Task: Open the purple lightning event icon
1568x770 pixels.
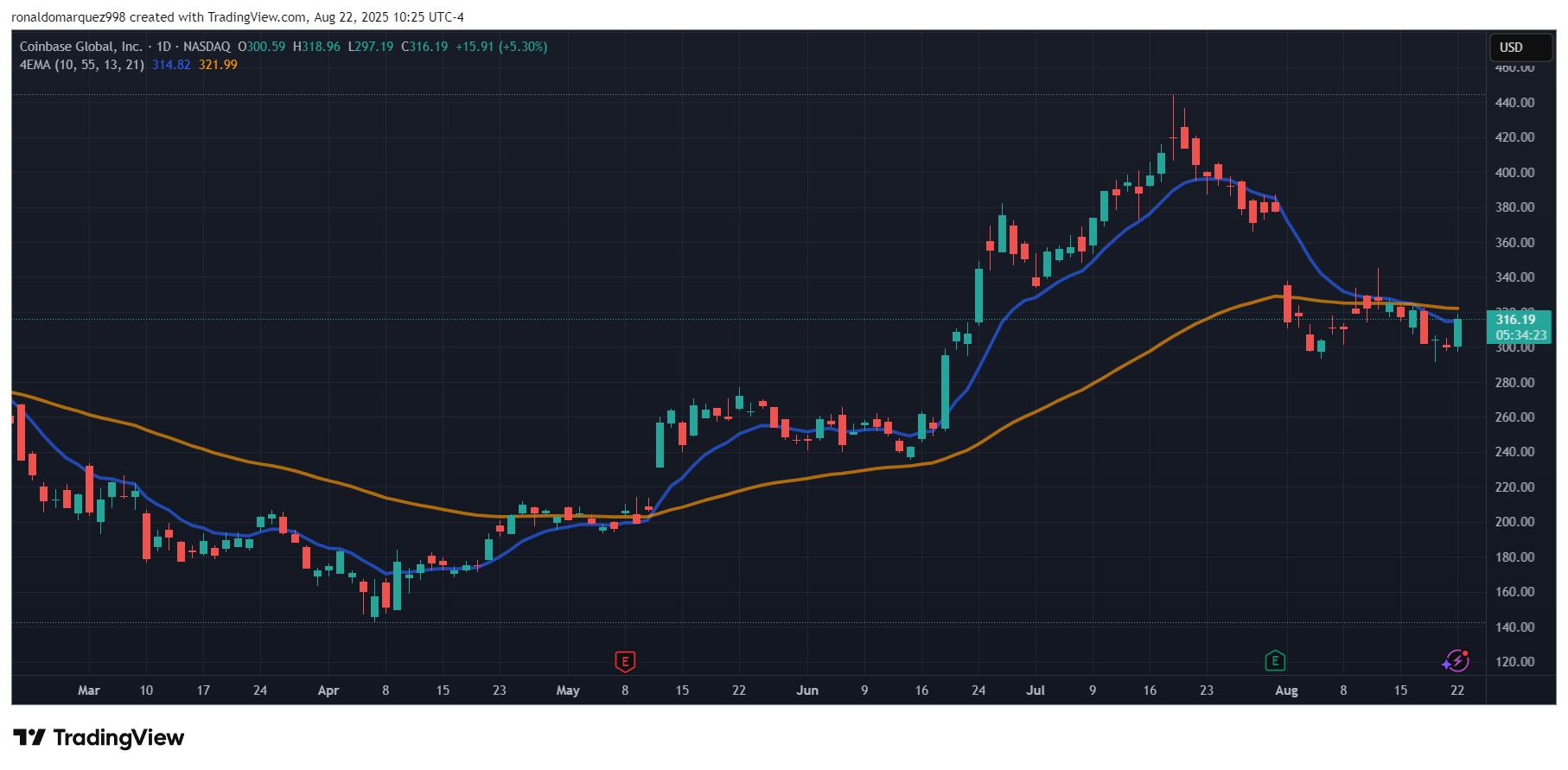Action: point(1456,660)
